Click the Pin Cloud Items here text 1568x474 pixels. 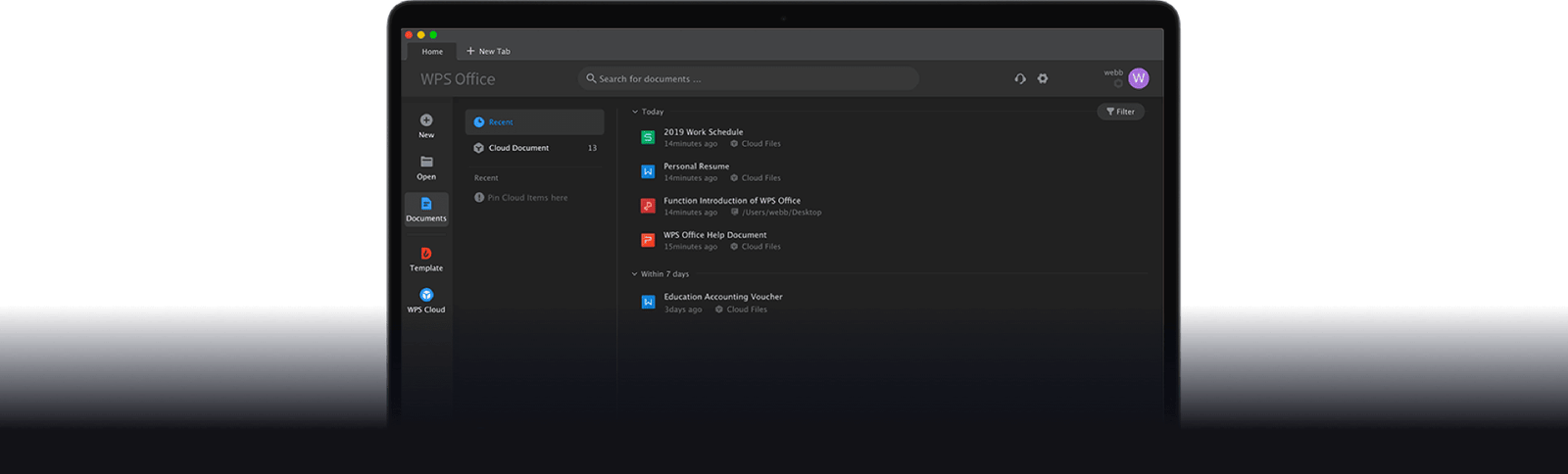527,198
